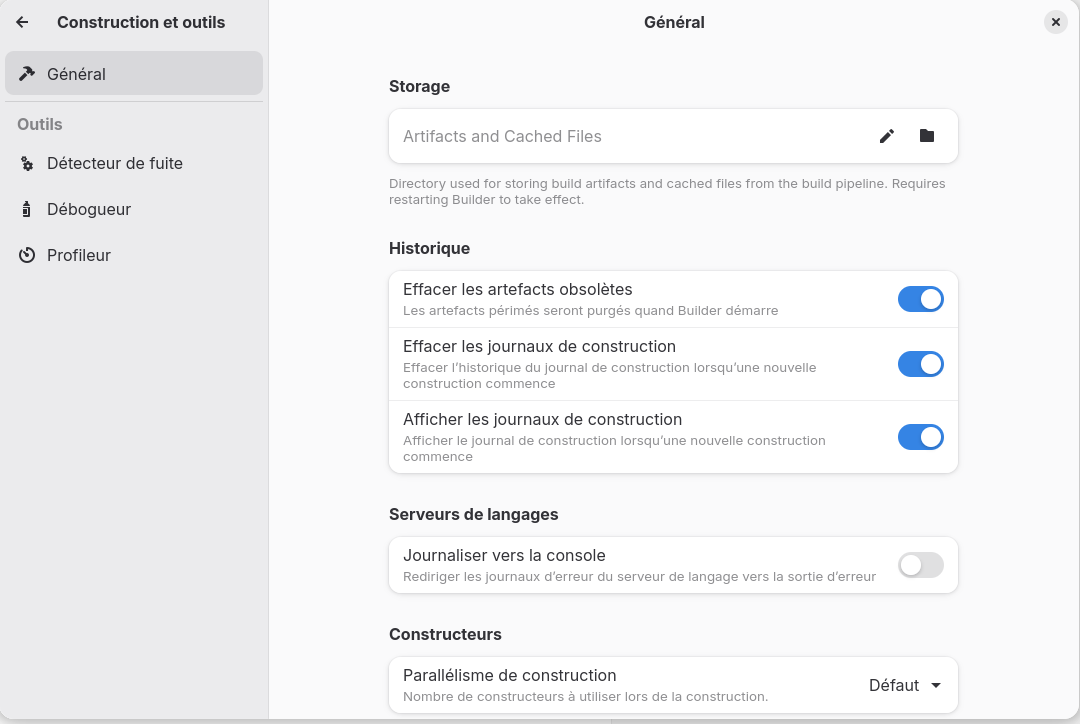Click the Parallélisme de construction row label
Viewport: 1080px width, 724px height.
(x=510, y=675)
